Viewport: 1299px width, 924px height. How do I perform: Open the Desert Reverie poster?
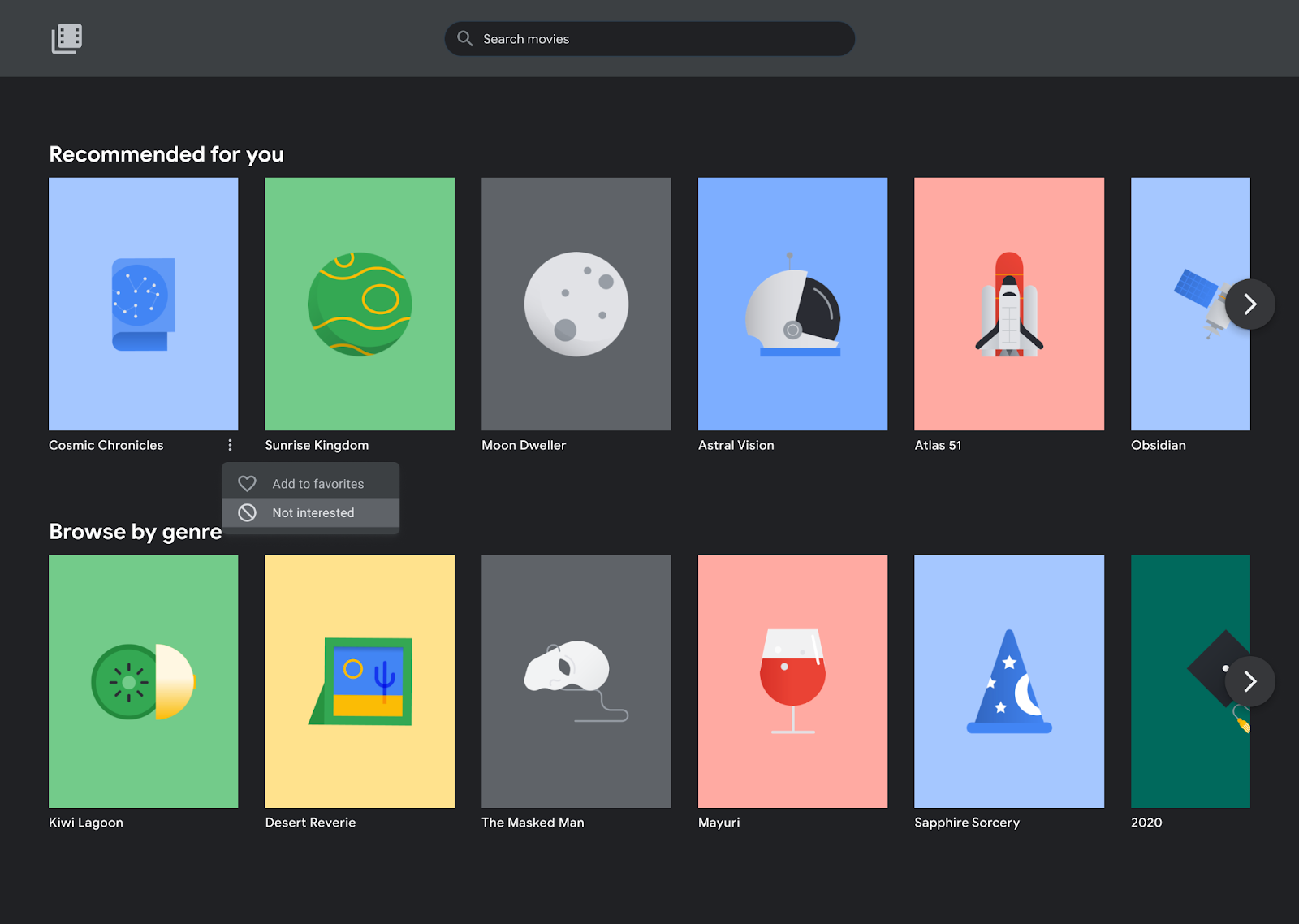pyautogui.click(x=360, y=681)
